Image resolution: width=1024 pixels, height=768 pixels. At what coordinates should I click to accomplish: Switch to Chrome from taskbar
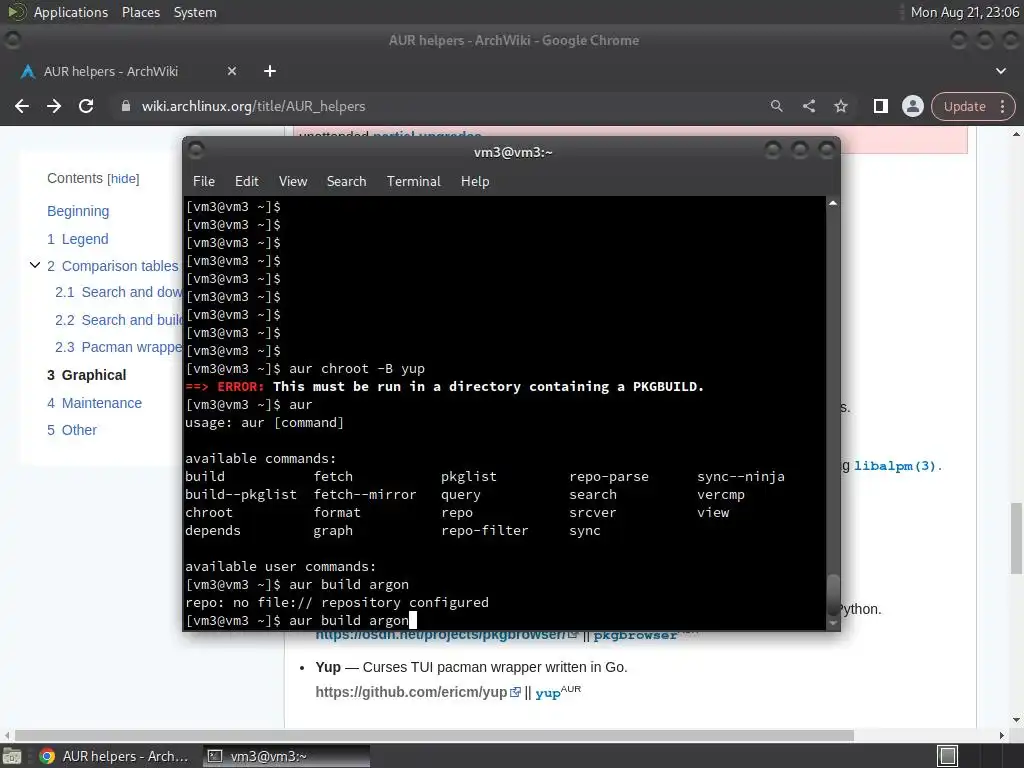(114, 756)
